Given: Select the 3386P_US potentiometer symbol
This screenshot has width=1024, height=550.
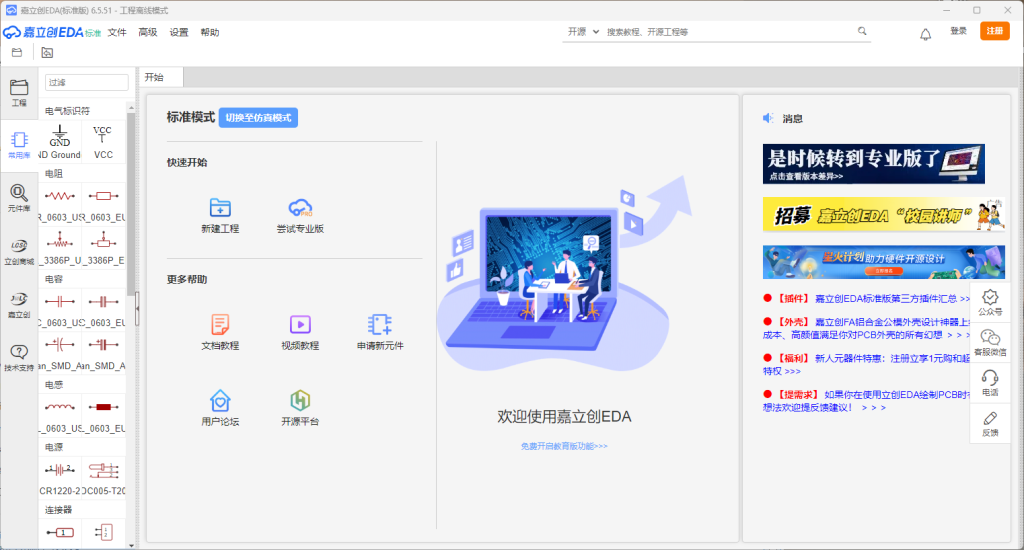Looking at the screenshot, I should click(x=59, y=248).
